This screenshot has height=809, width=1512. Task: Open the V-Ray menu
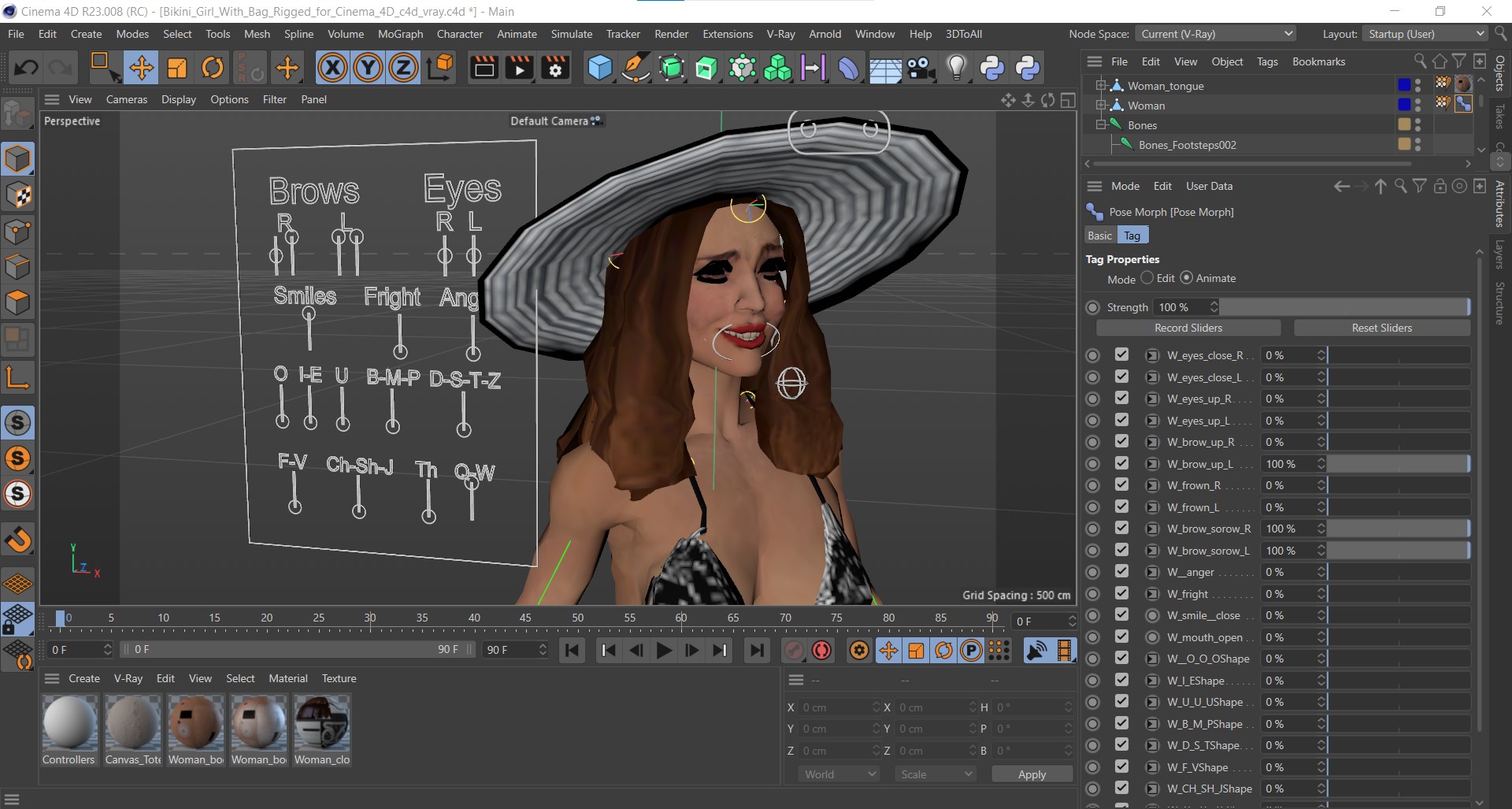(x=780, y=34)
